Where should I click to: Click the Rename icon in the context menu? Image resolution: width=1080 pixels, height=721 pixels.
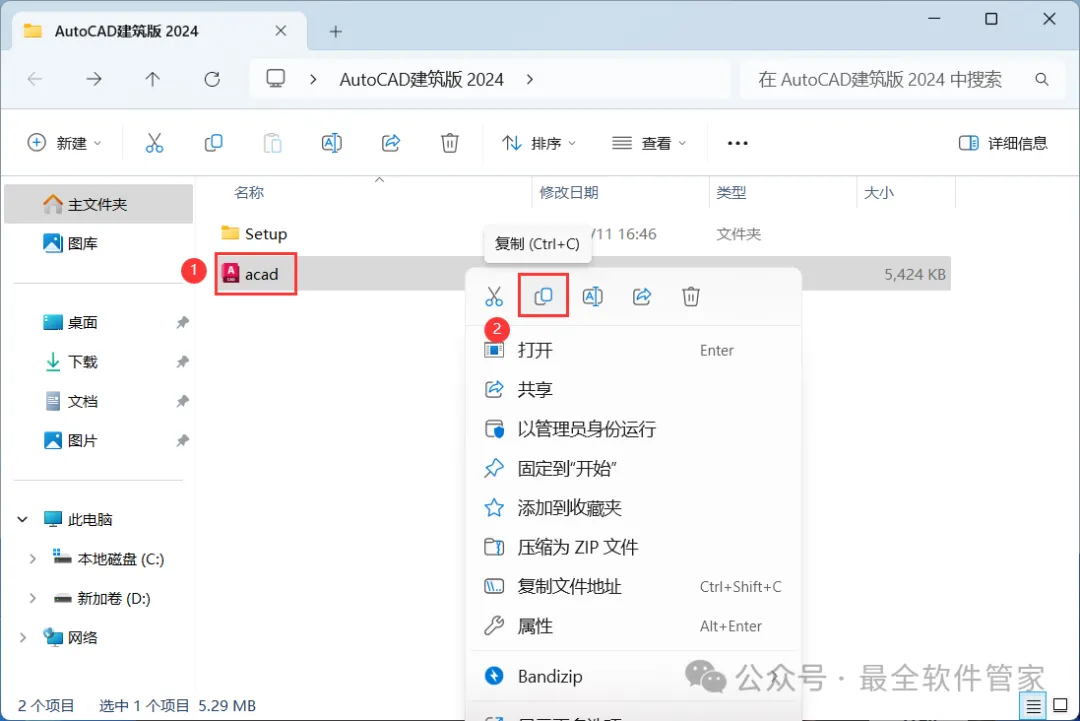coord(592,297)
